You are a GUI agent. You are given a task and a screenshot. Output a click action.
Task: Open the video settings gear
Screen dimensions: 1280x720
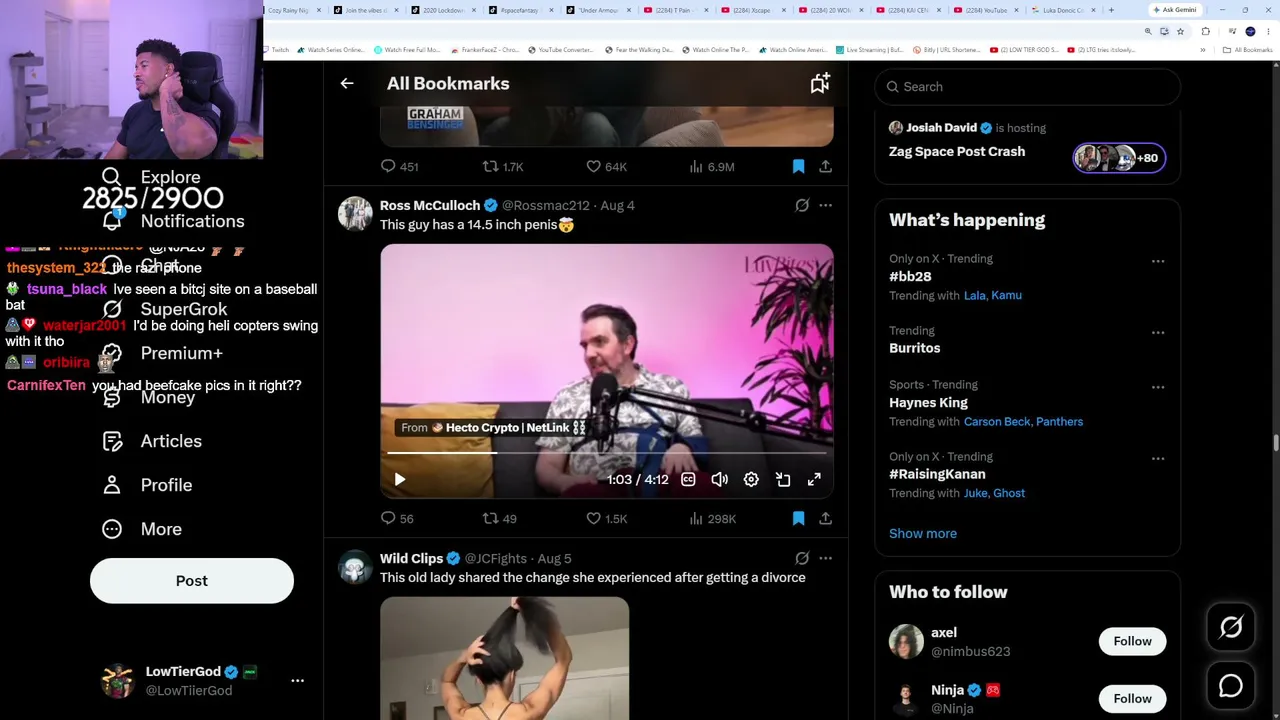(751, 480)
